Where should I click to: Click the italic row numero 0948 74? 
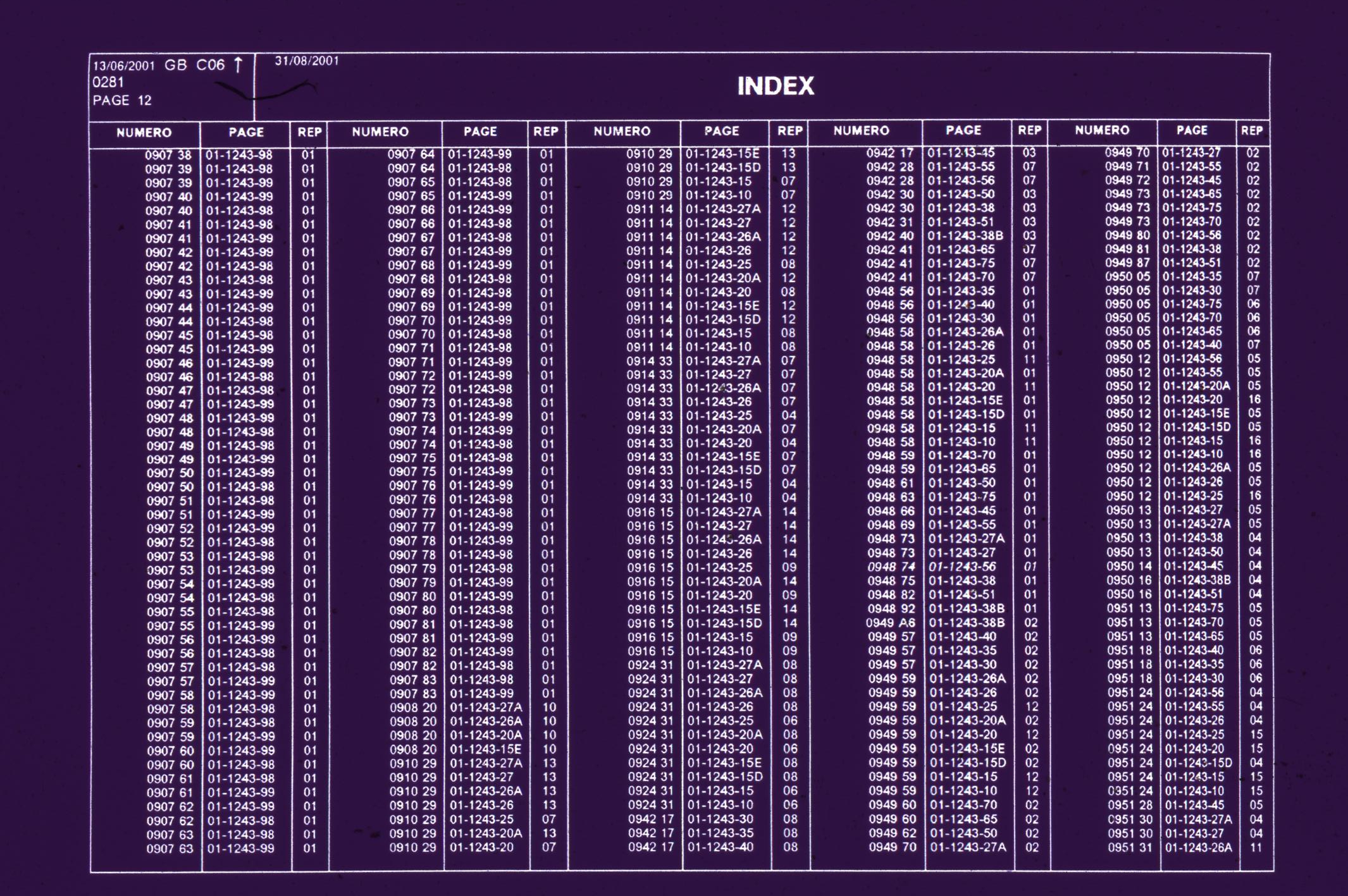[891, 567]
